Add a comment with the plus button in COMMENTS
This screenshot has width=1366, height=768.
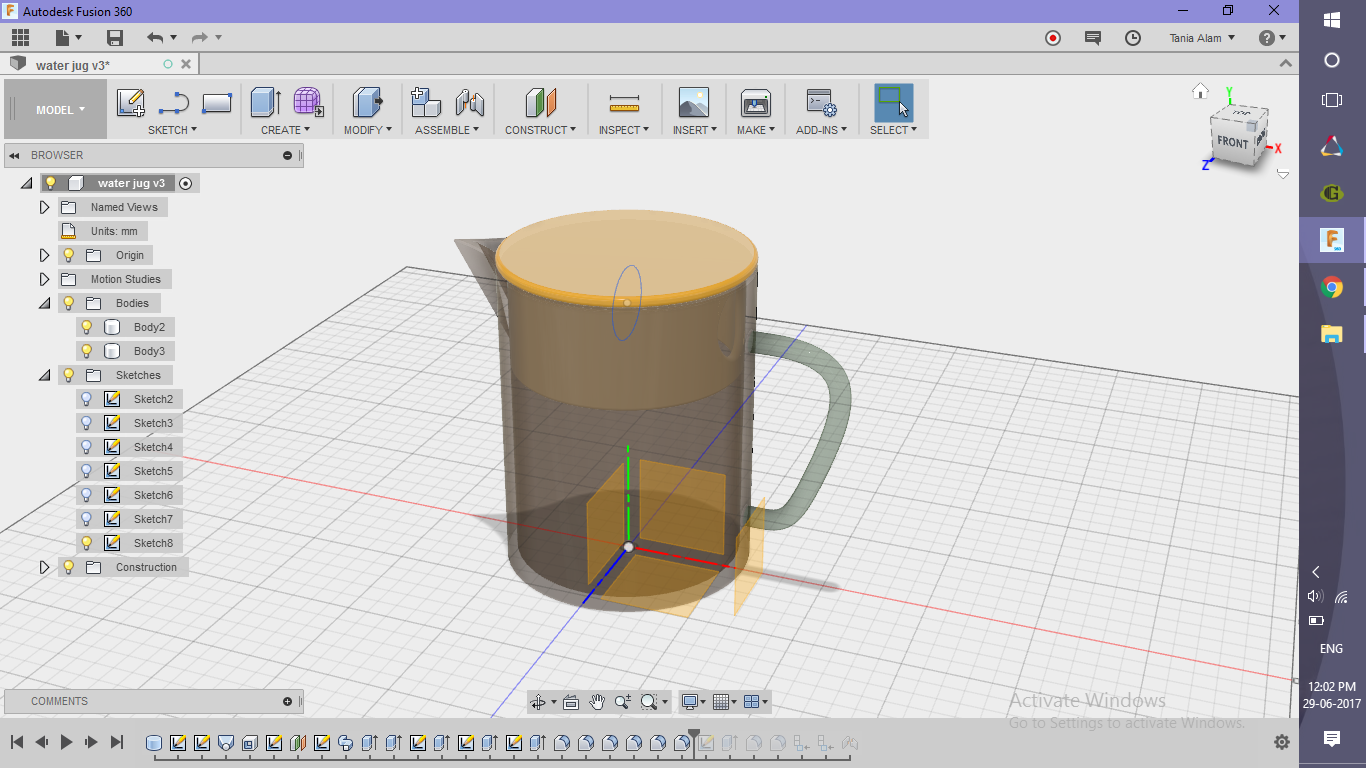click(x=287, y=701)
